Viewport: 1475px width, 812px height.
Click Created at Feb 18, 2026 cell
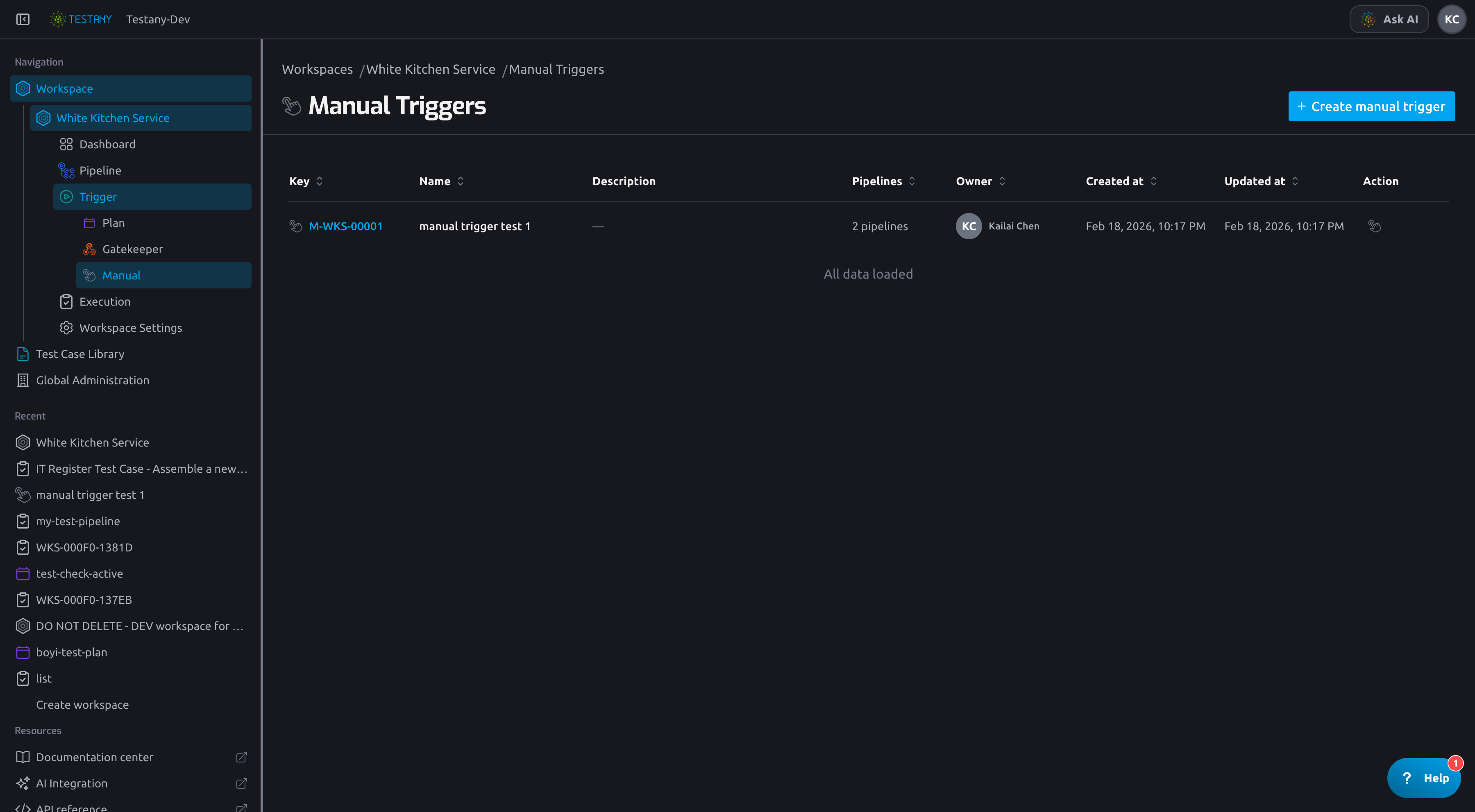[x=1145, y=226]
